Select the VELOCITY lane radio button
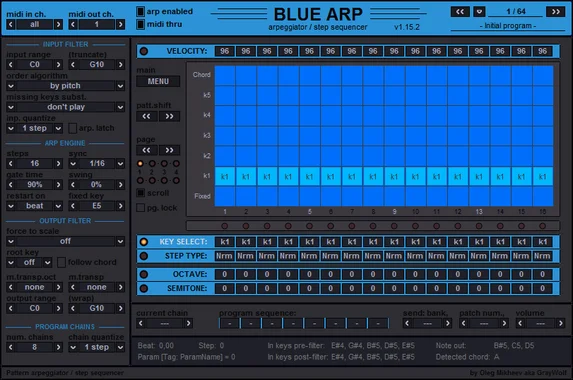573x380 pixels. pos(144,51)
